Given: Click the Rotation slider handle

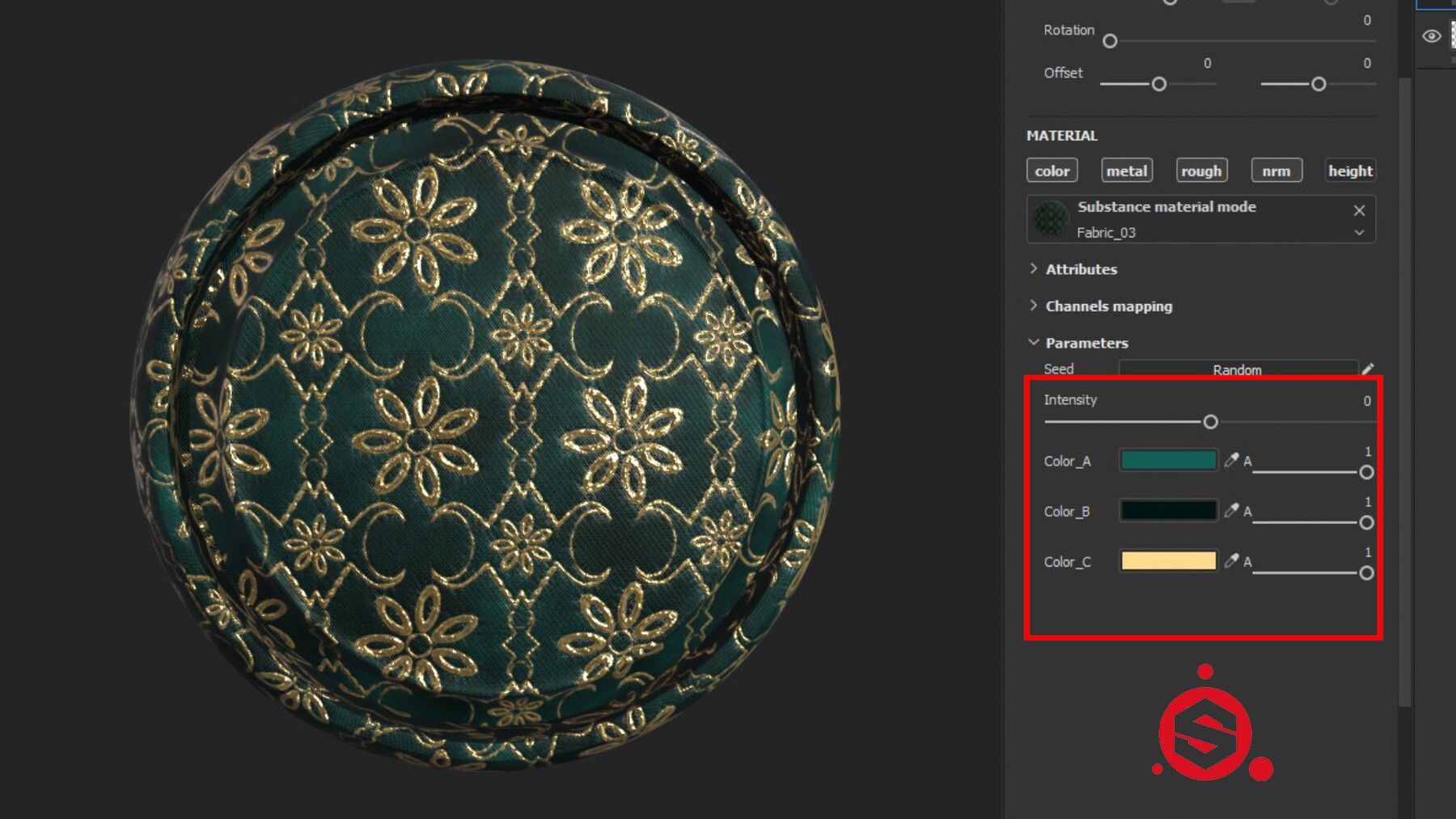Looking at the screenshot, I should click(x=1110, y=40).
